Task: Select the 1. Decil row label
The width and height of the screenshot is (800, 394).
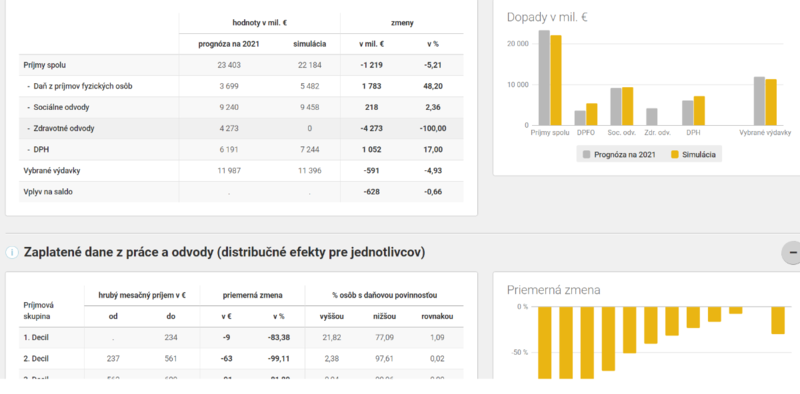Action: [36, 337]
